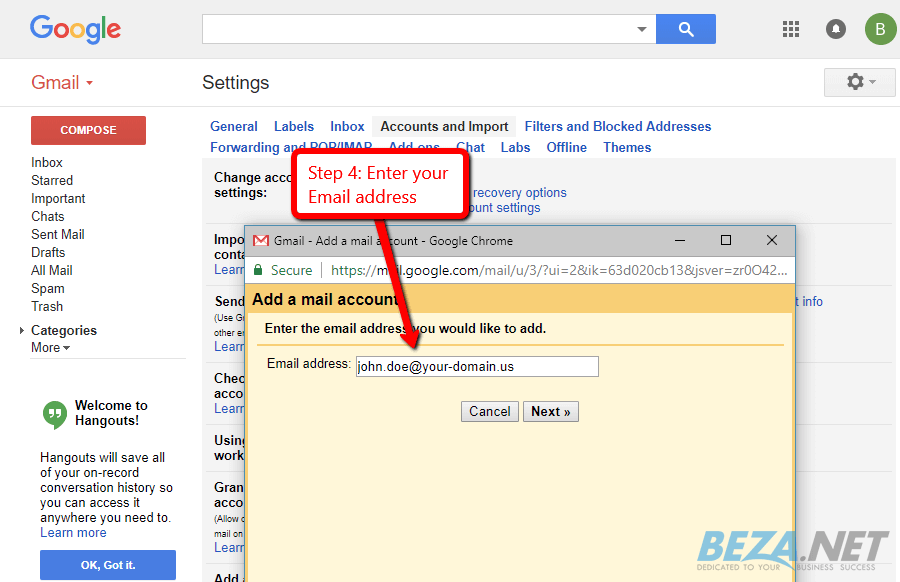
Task: Click the "Settings" page heading
Action: point(235,83)
